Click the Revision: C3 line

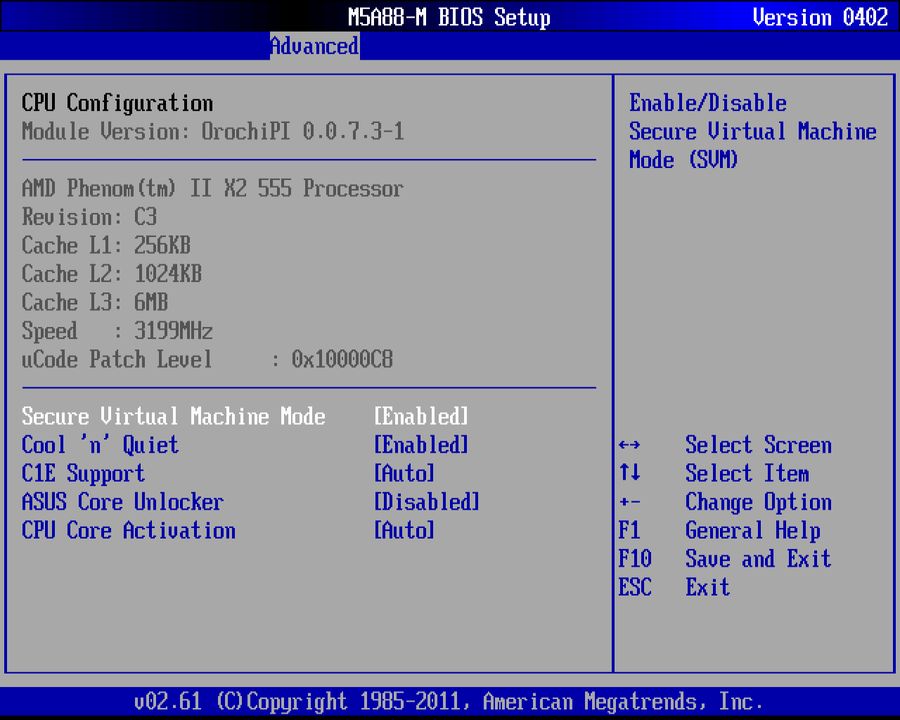89,217
